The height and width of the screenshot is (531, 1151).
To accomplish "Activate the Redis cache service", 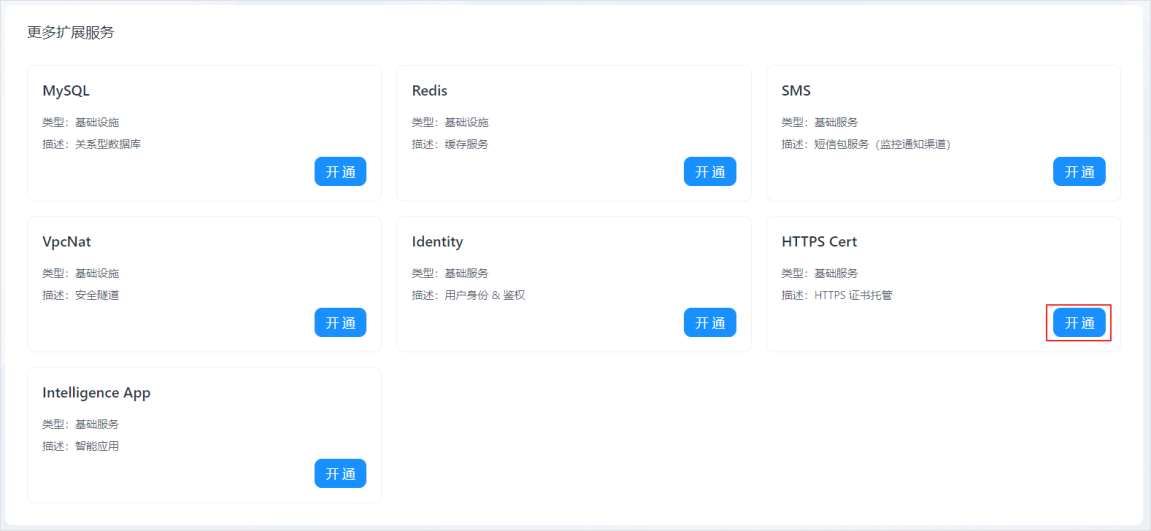I will click(710, 172).
